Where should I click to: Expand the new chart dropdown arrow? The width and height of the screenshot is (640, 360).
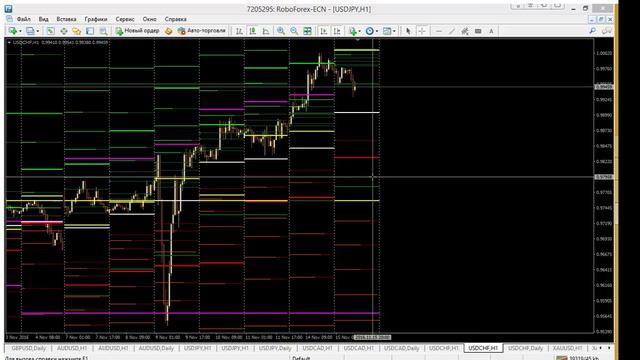point(20,31)
